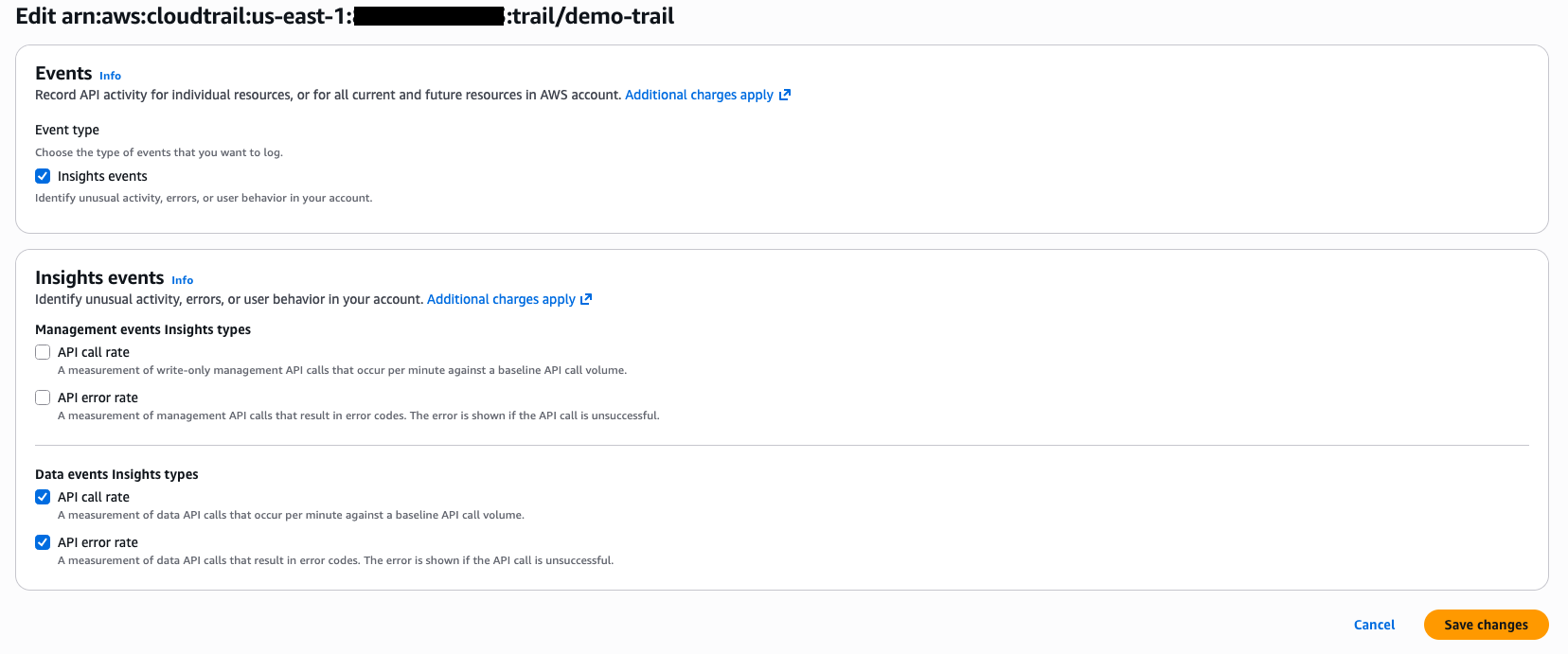Uncheck API error rate under Data events Insights types

43,541
